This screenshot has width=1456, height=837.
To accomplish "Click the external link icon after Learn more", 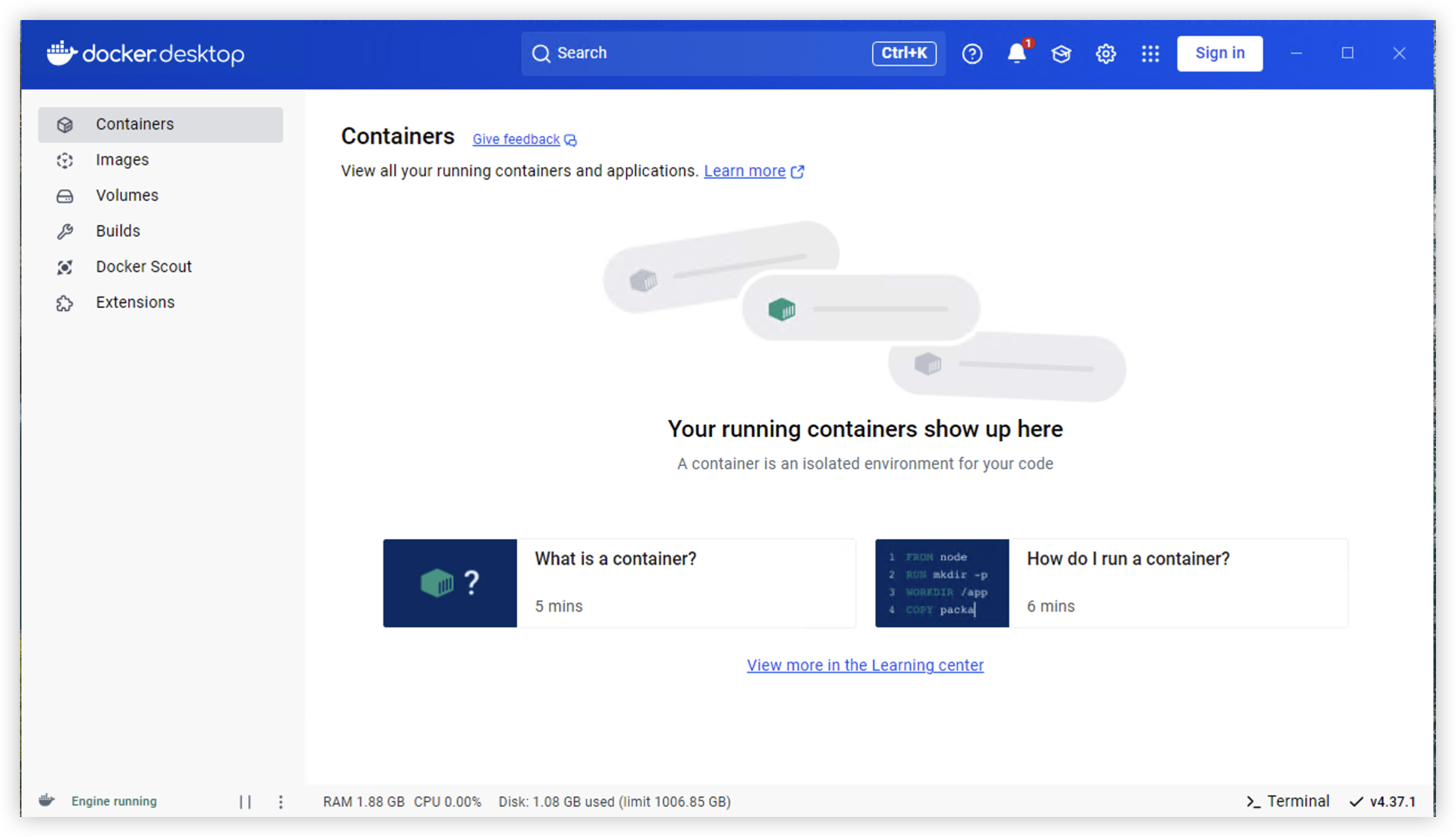I will point(797,171).
